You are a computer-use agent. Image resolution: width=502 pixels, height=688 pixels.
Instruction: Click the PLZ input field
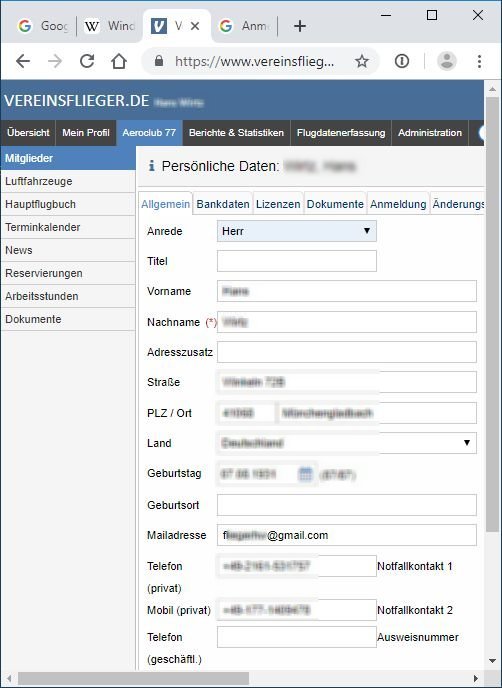(x=246, y=413)
